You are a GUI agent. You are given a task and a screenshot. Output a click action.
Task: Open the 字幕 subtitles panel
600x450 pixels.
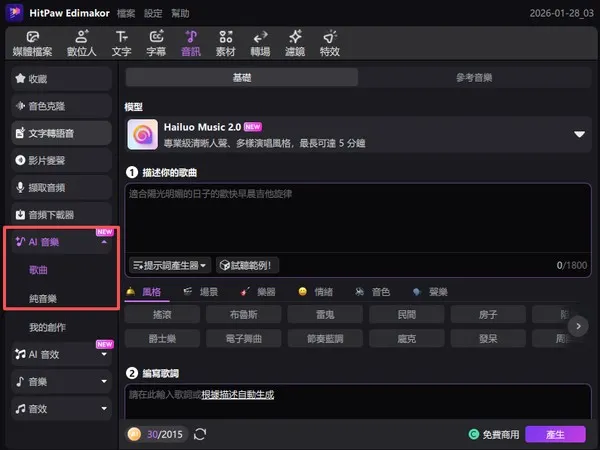coord(156,44)
